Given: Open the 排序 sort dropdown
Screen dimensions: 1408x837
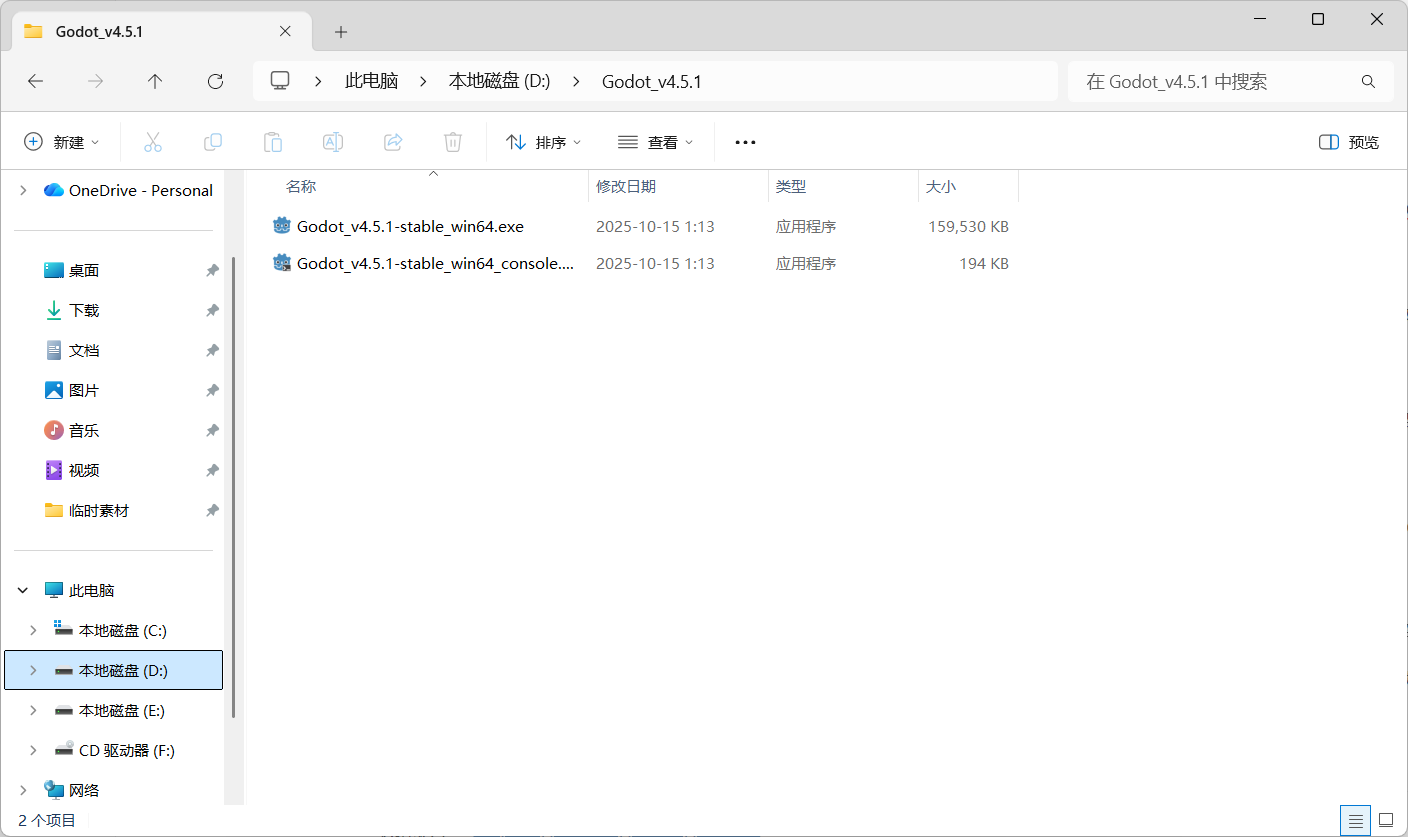Looking at the screenshot, I should tap(543, 142).
